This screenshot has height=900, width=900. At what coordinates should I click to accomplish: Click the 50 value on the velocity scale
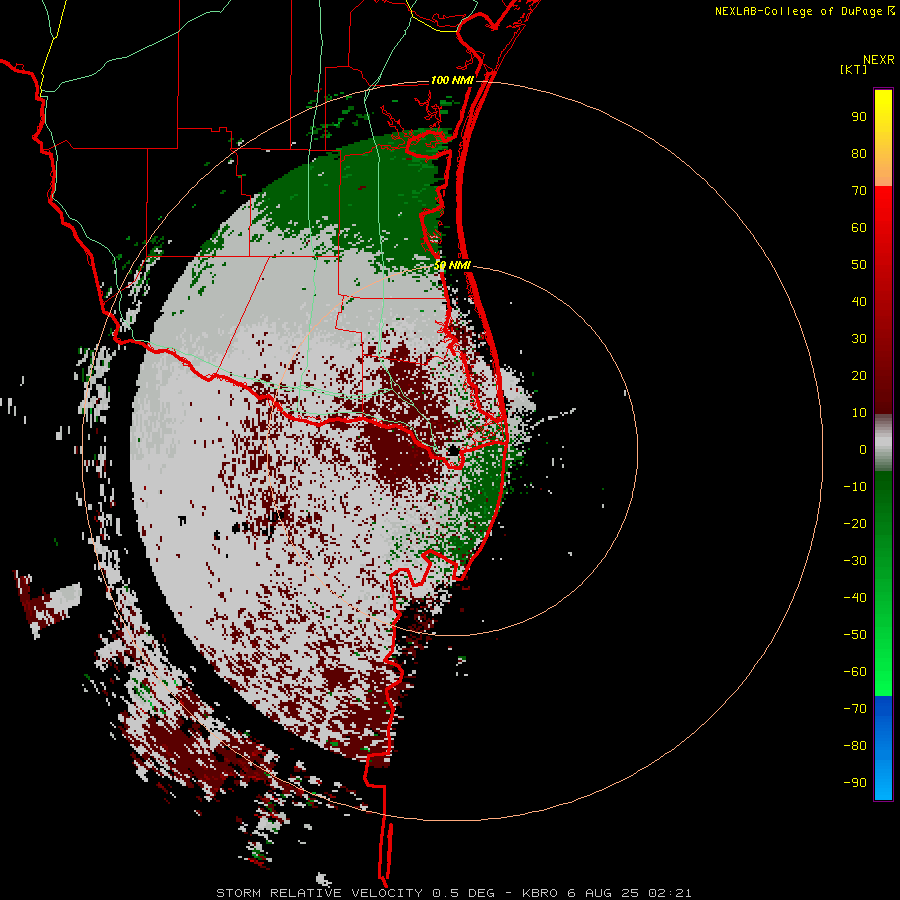click(x=859, y=265)
